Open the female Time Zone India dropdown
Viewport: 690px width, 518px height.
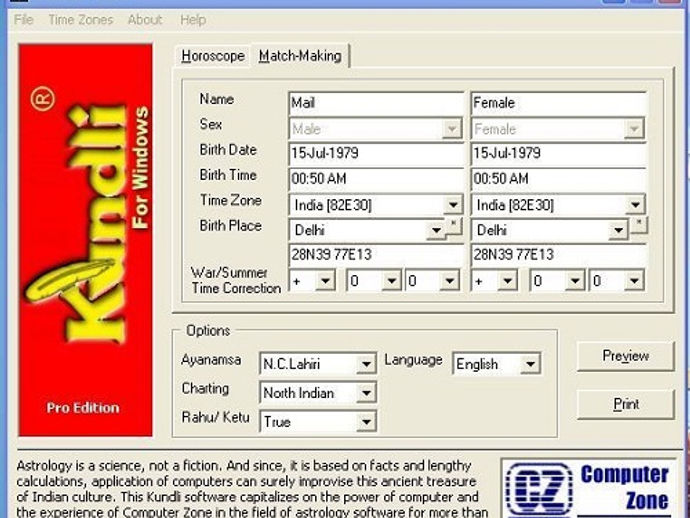click(x=558, y=205)
